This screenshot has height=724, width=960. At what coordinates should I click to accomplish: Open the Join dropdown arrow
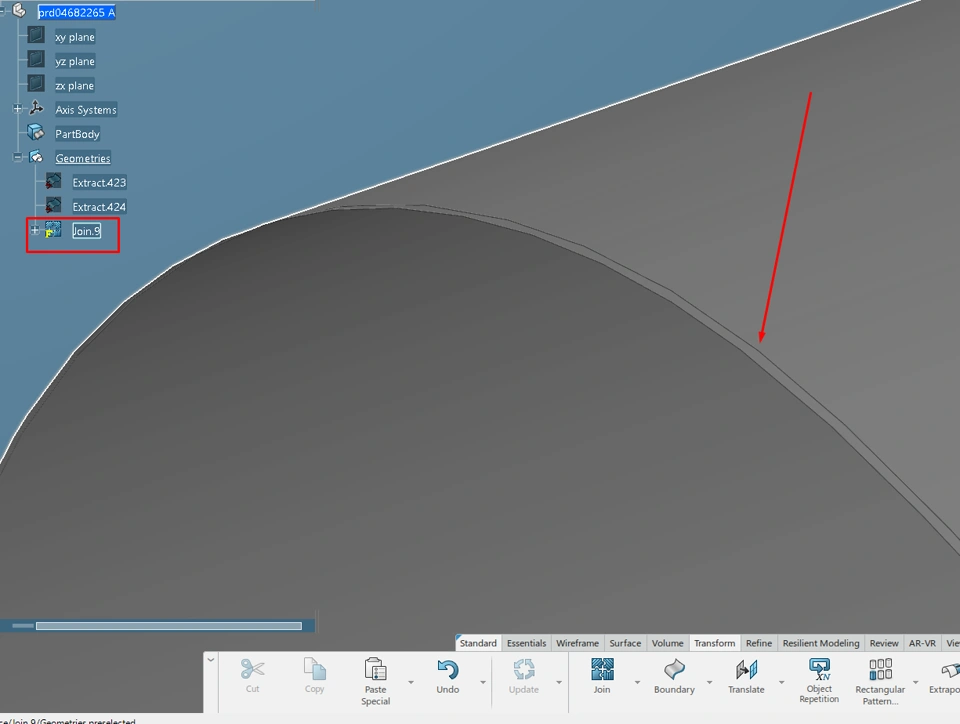click(637, 682)
